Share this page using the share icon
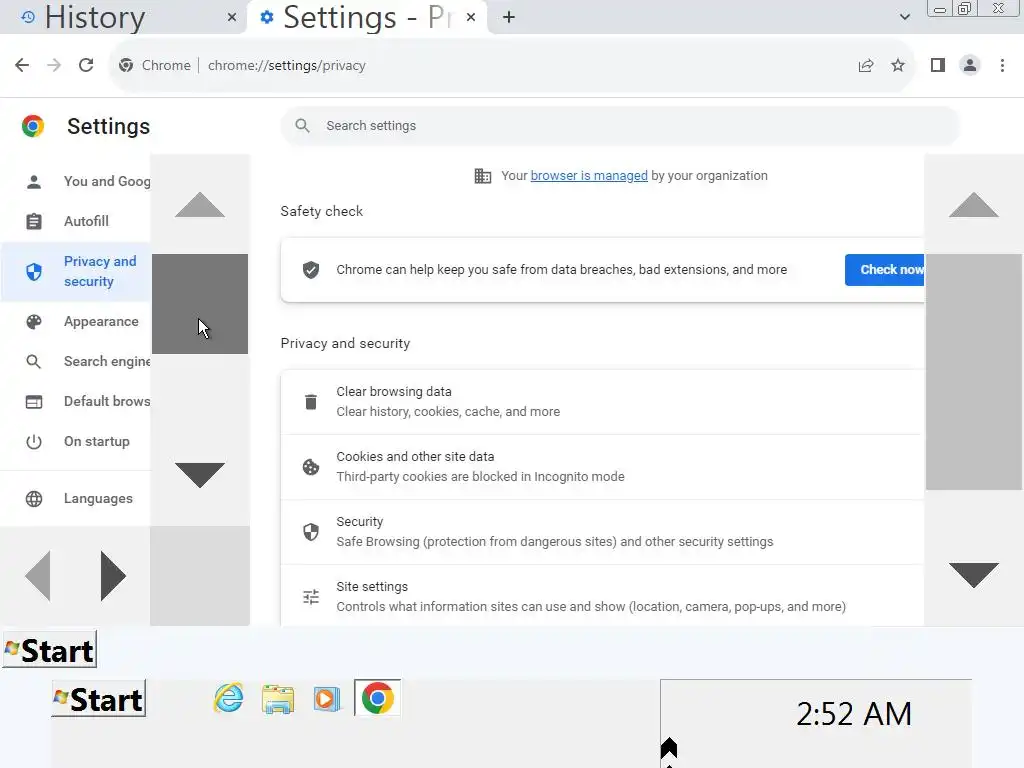The image size is (1024, 768). point(866,65)
